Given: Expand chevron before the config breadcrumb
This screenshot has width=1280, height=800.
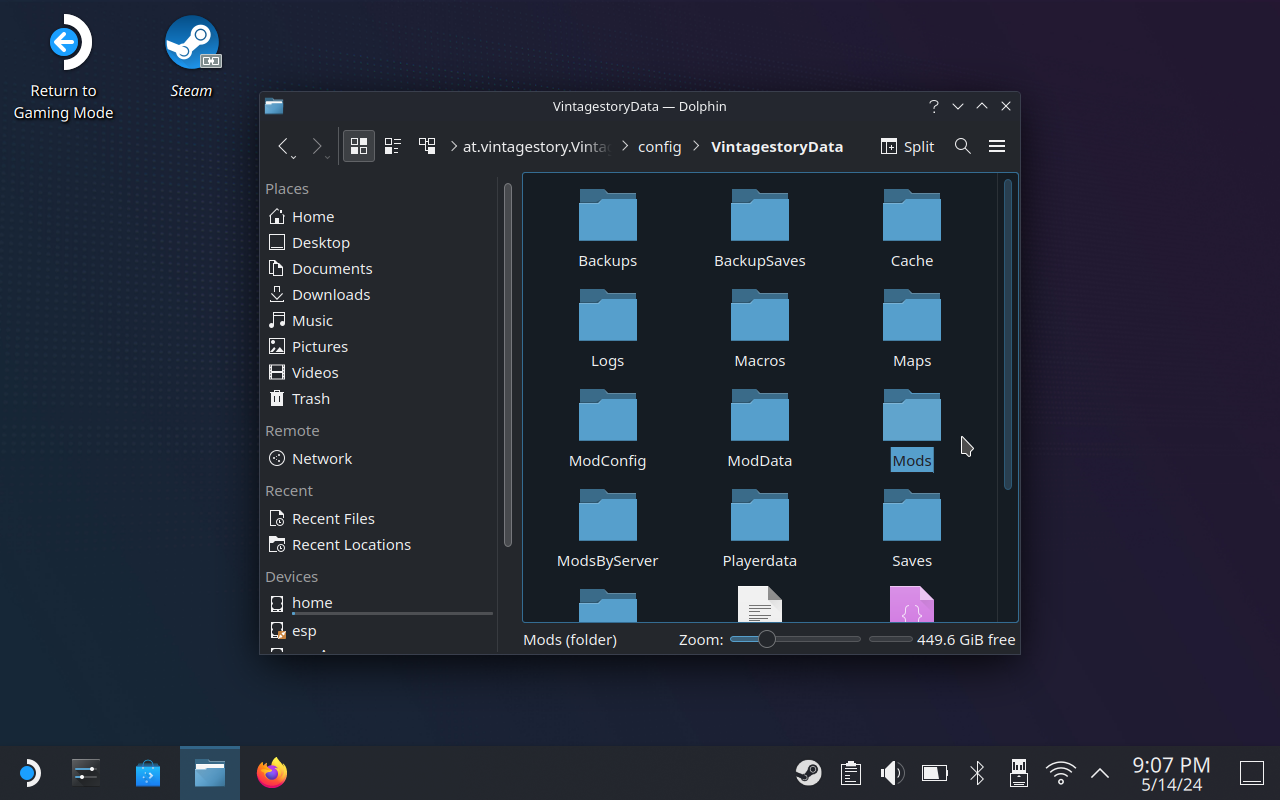Looking at the screenshot, I should [626, 146].
